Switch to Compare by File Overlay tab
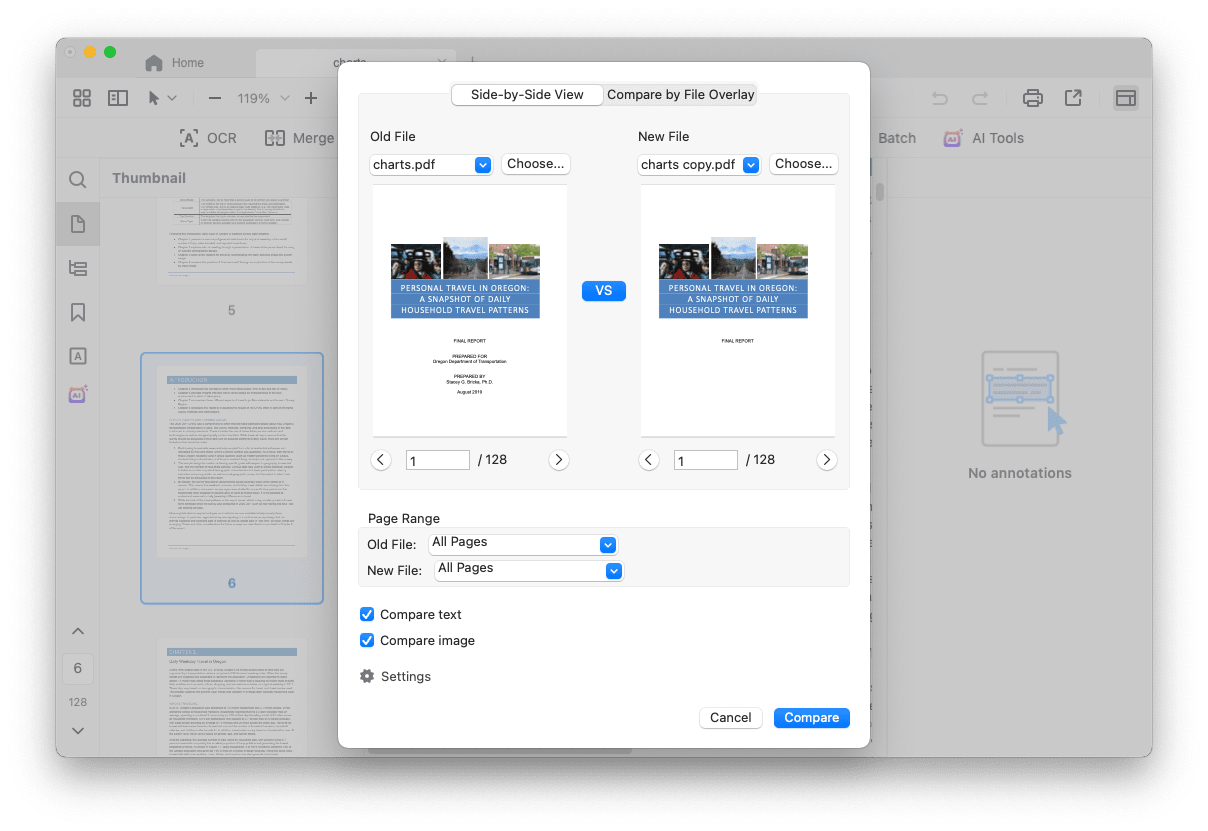The width and height of the screenshot is (1208, 831). point(680,95)
